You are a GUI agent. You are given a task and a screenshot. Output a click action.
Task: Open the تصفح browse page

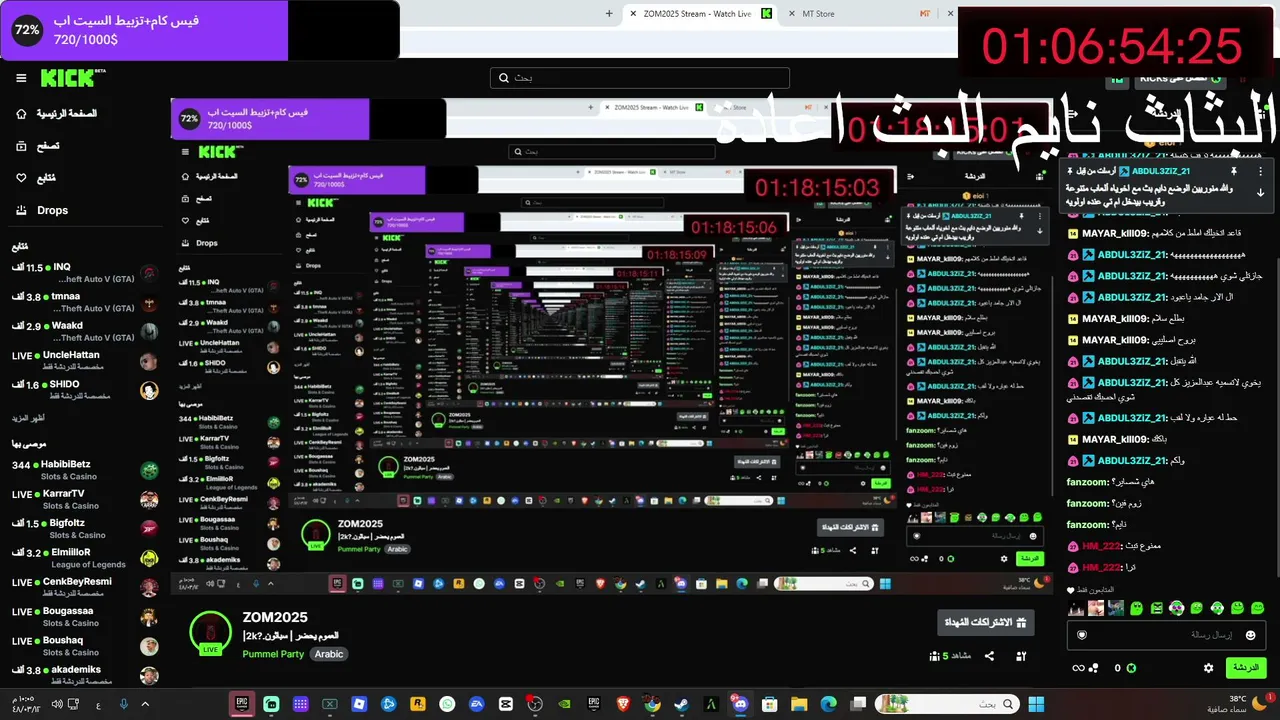point(38,146)
